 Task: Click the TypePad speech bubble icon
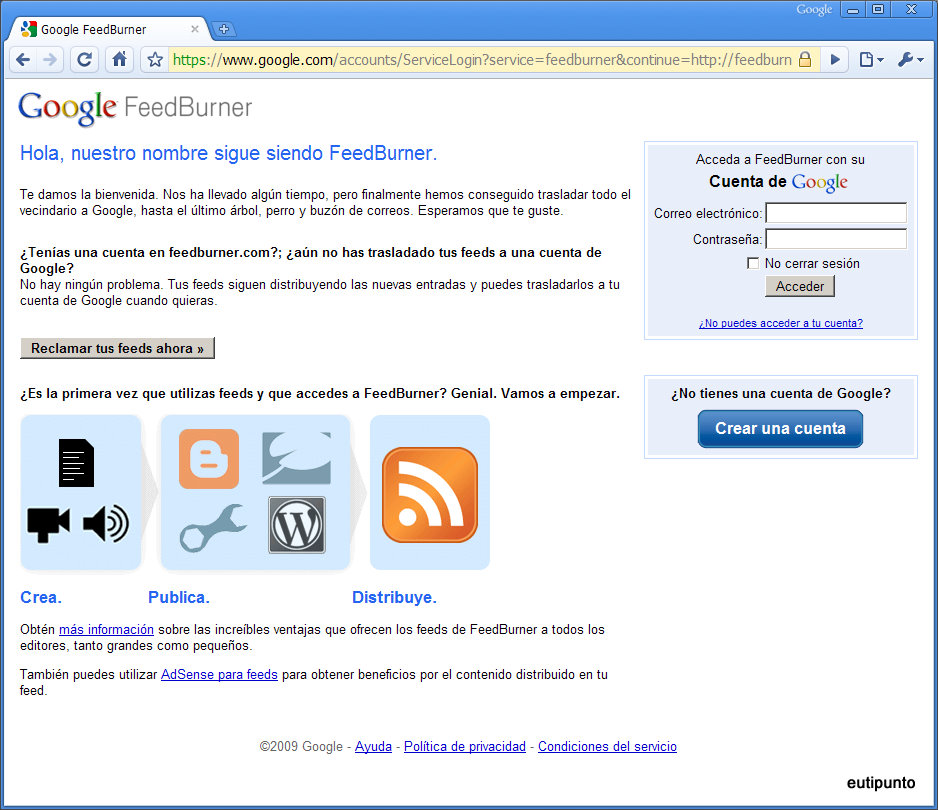coord(297,458)
